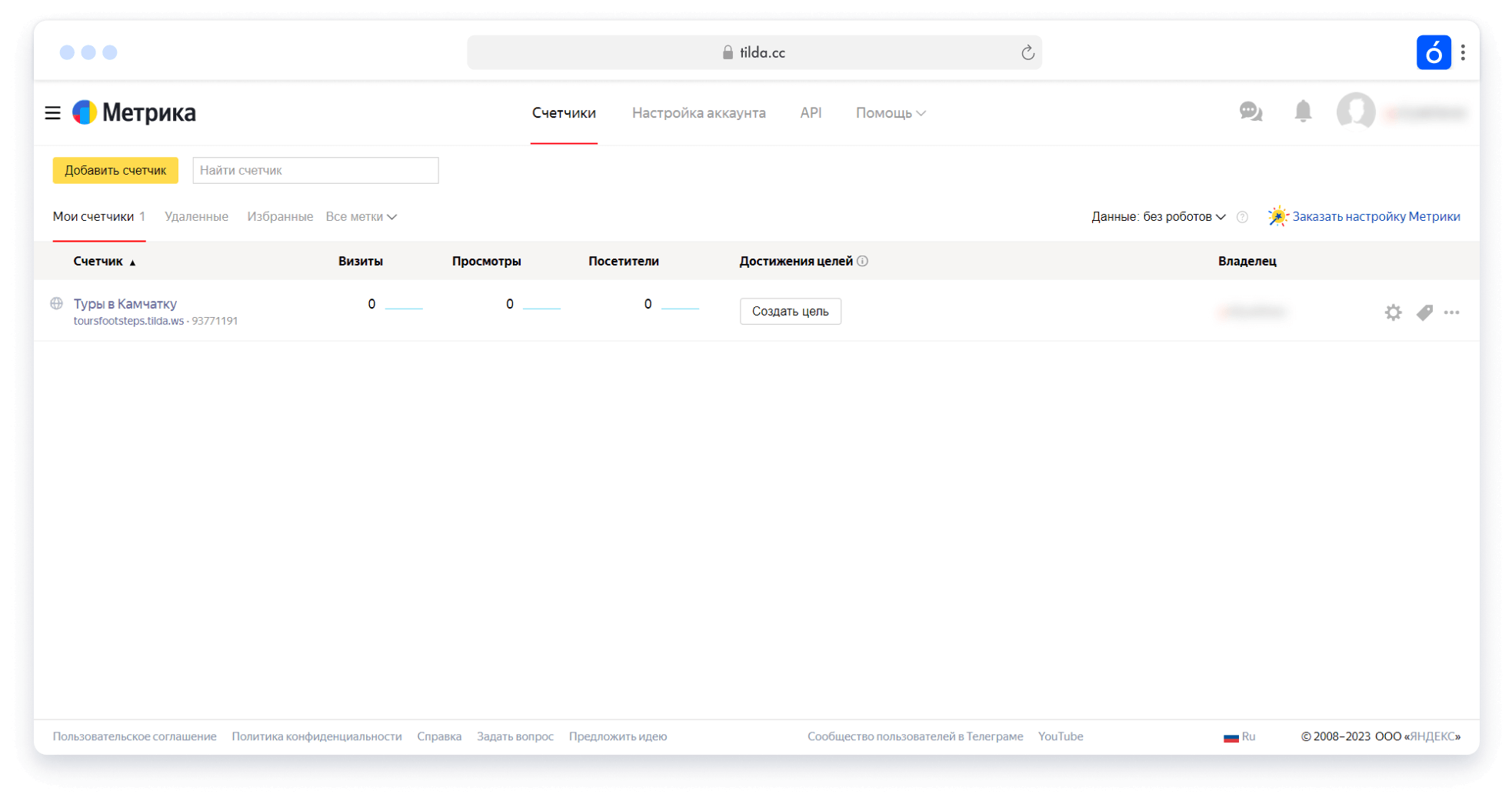Switch to Избранные counters tab
The image size is (1512, 801).
[x=280, y=217]
